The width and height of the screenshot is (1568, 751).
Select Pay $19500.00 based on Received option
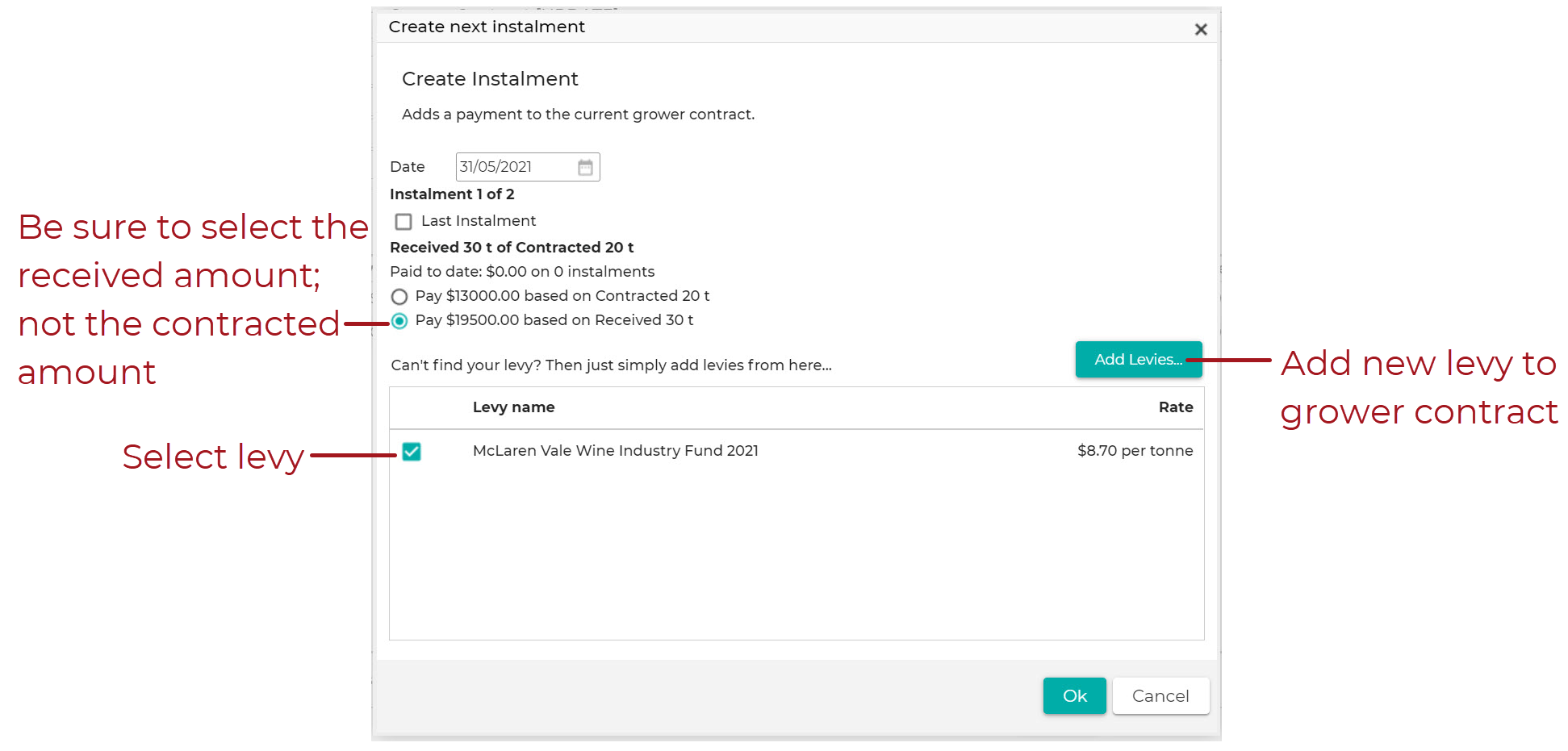(x=399, y=321)
